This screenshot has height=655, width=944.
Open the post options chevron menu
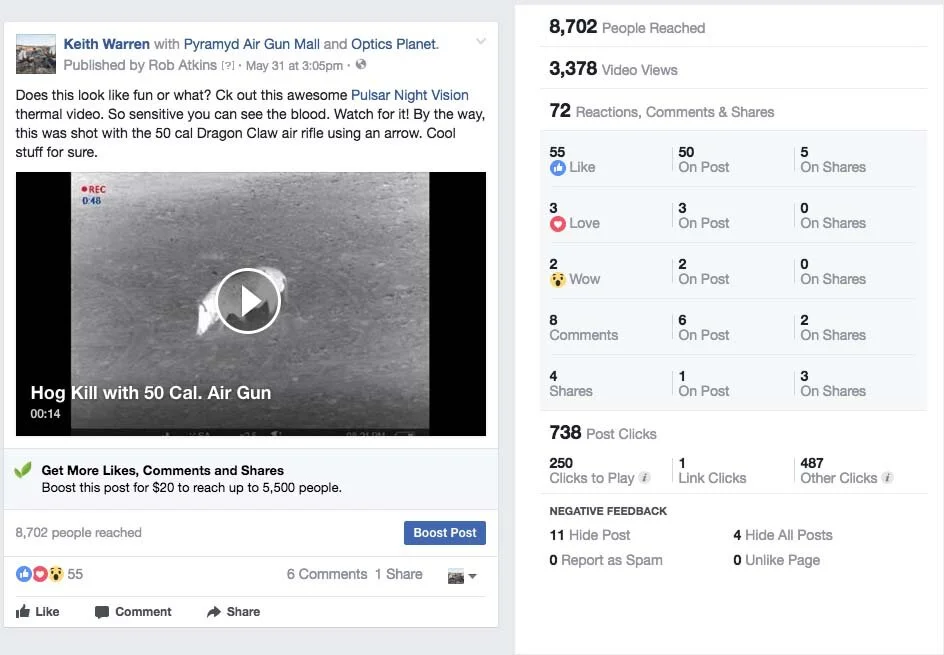[480, 42]
